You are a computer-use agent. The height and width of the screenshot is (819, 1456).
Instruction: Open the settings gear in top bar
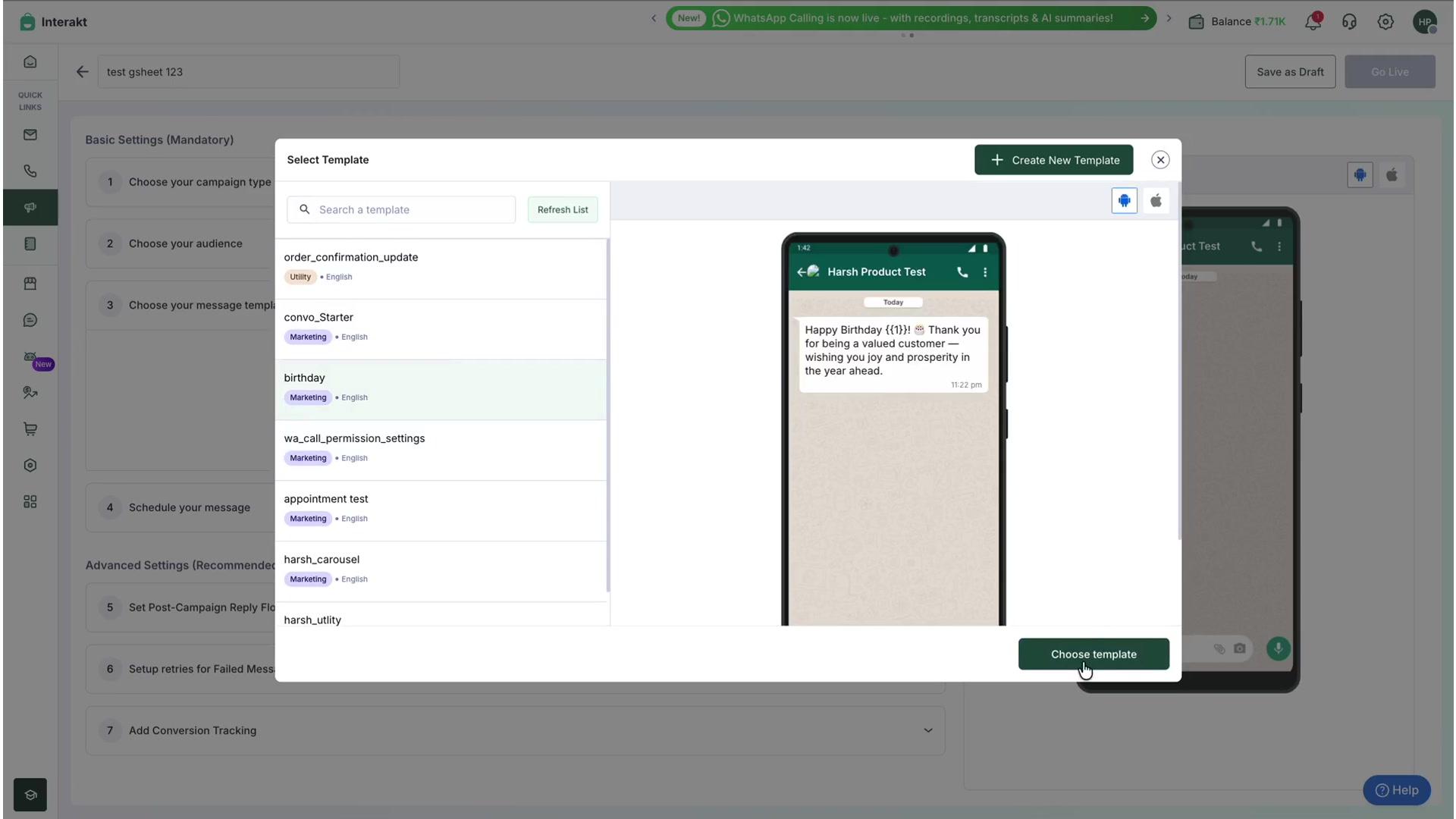click(1385, 21)
